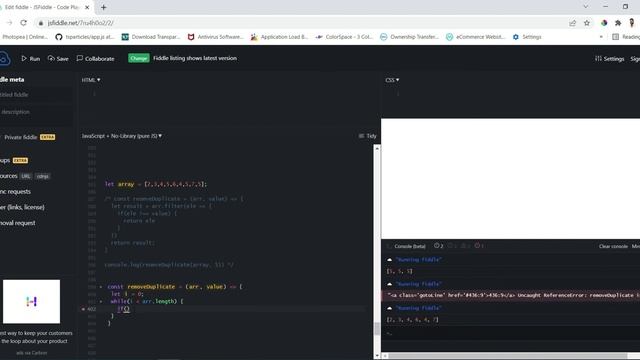Viewport: 640px width, 360px height.
Task: Click the JSFiddle cloud logo
Action: pos(4,58)
